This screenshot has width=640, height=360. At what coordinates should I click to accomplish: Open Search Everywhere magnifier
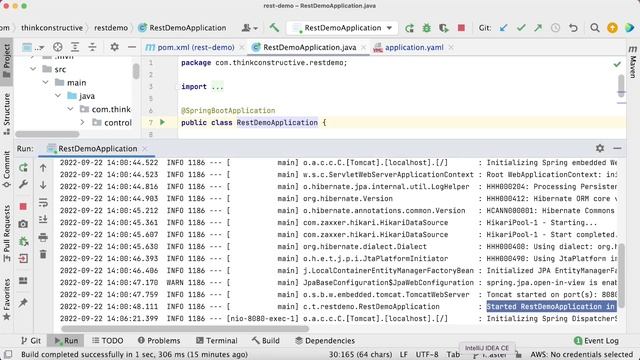tap(595, 28)
